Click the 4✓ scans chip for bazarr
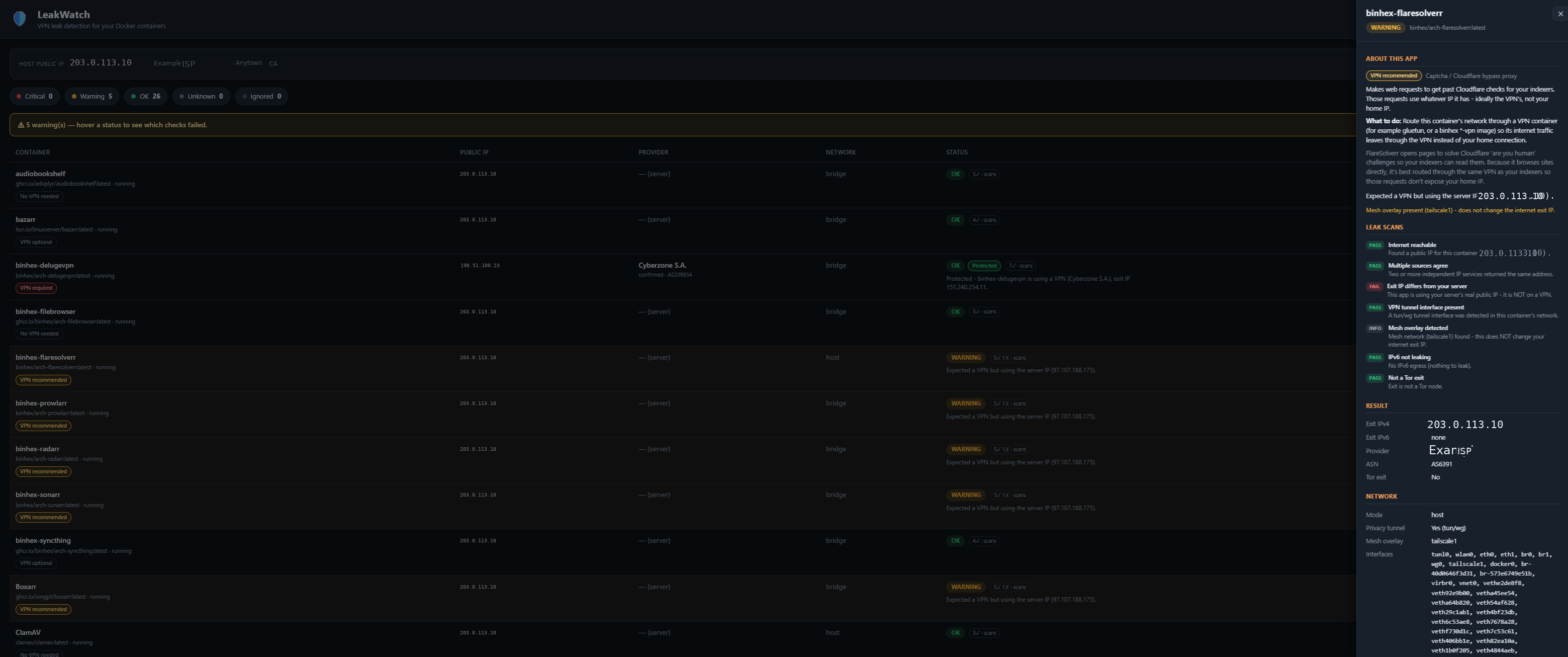This screenshot has height=657, width=1568. (x=984, y=220)
